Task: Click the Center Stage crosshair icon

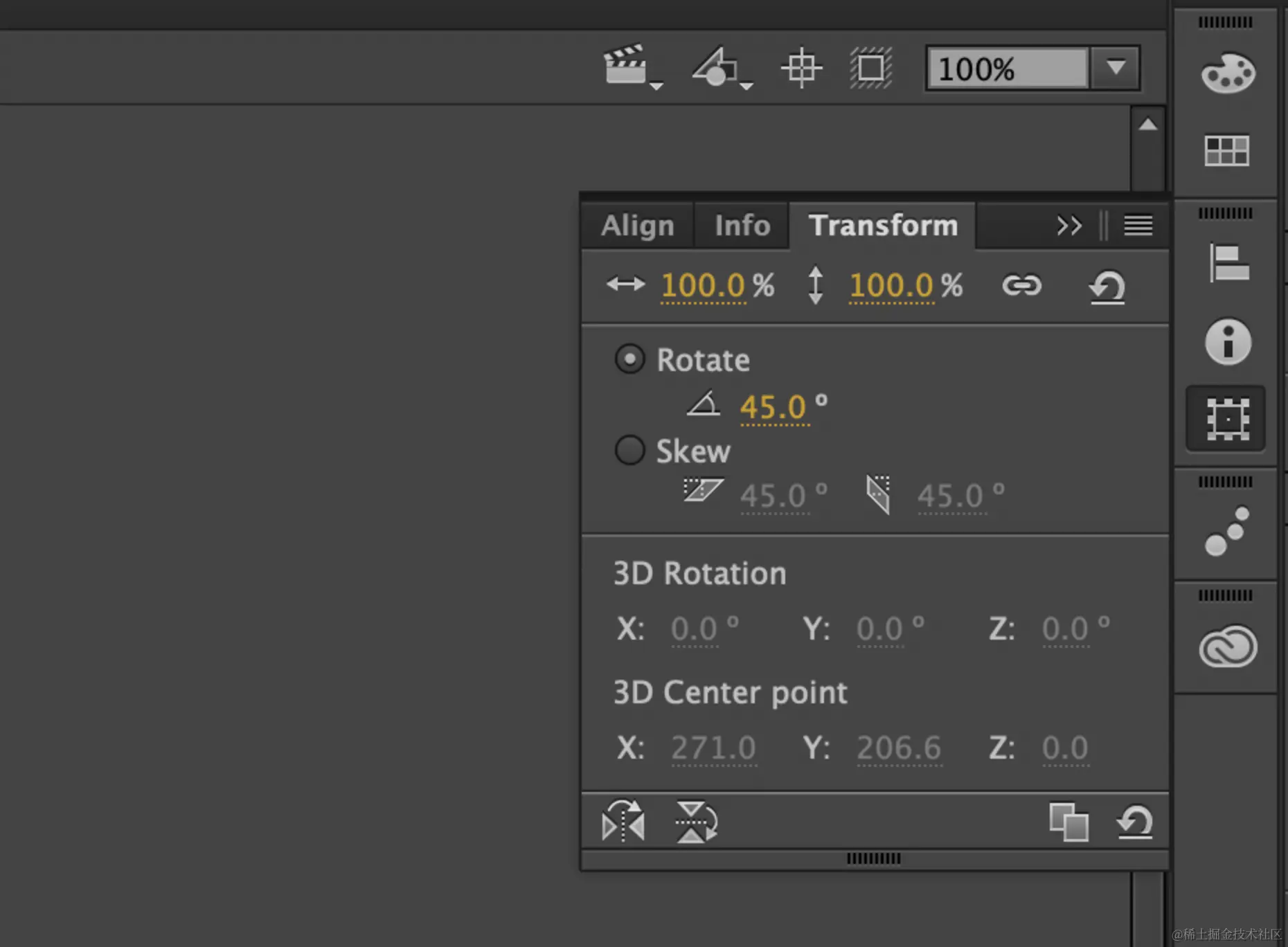Action: point(801,68)
